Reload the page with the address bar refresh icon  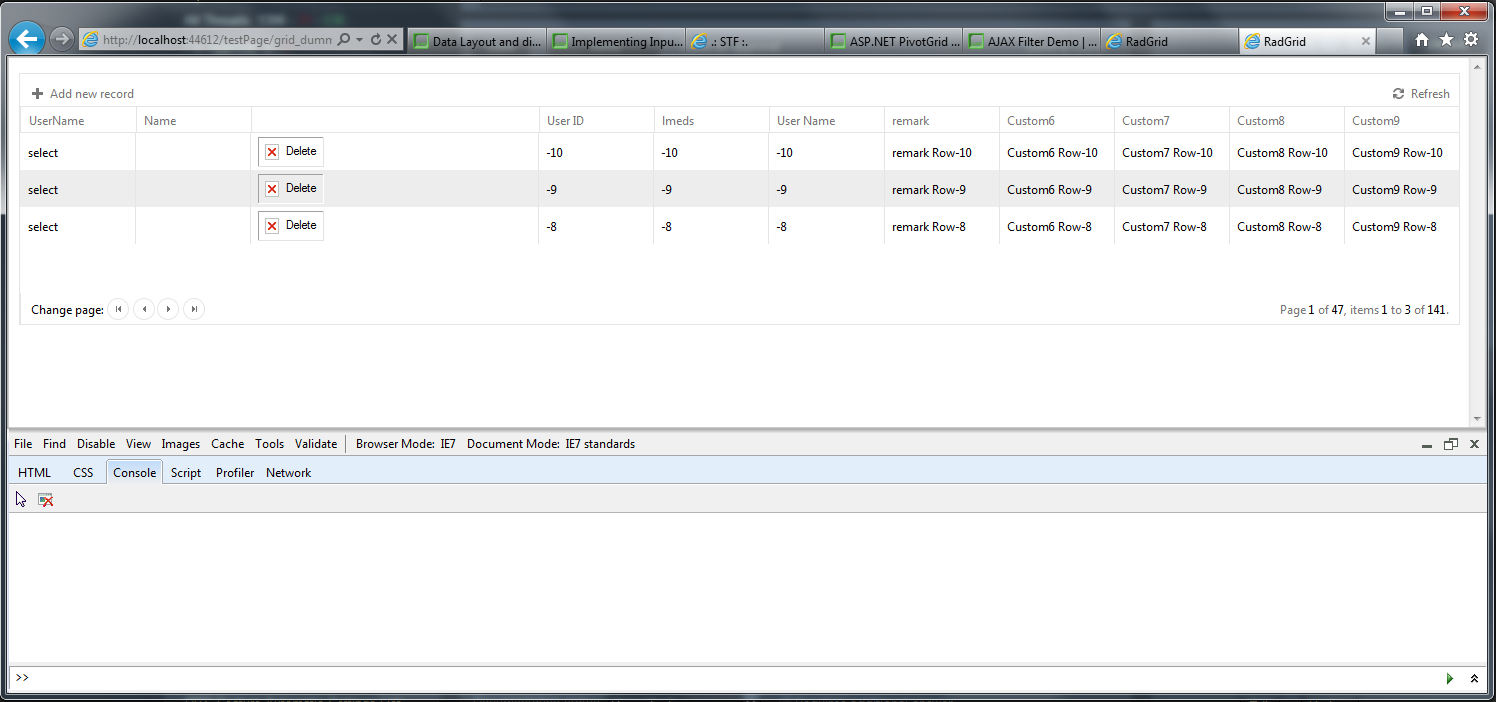pyautogui.click(x=376, y=40)
